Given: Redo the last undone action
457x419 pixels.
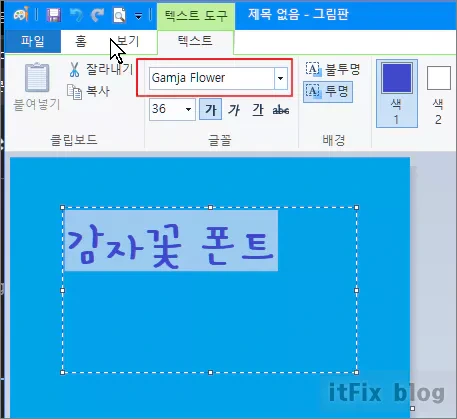Looking at the screenshot, I should [x=97, y=15].
